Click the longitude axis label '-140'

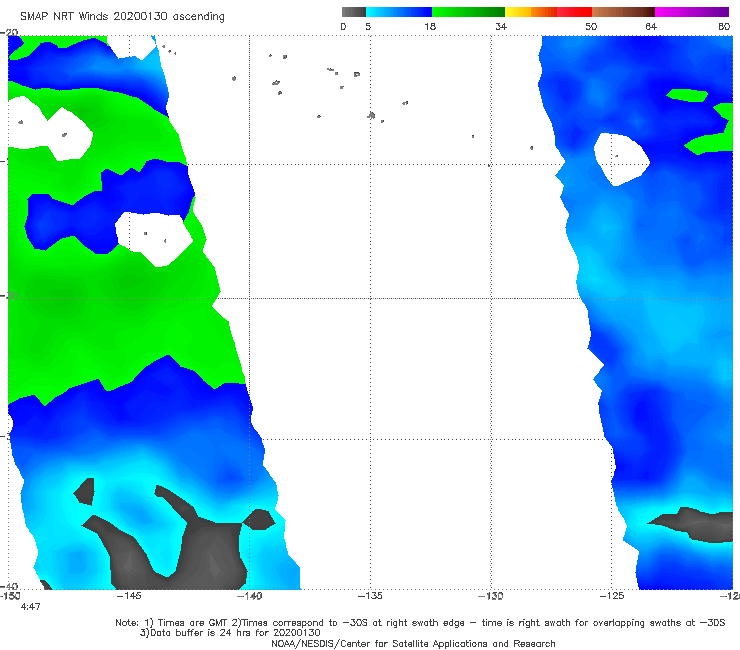pos(250,596)
